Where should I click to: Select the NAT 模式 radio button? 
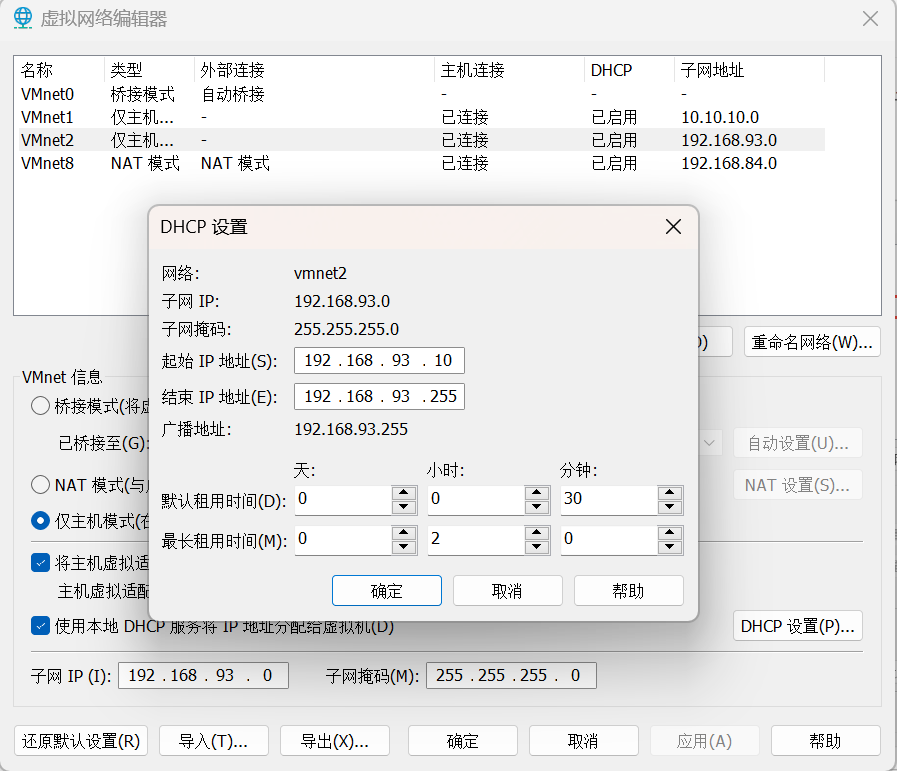pyautogui.click(x=41, y=485)
